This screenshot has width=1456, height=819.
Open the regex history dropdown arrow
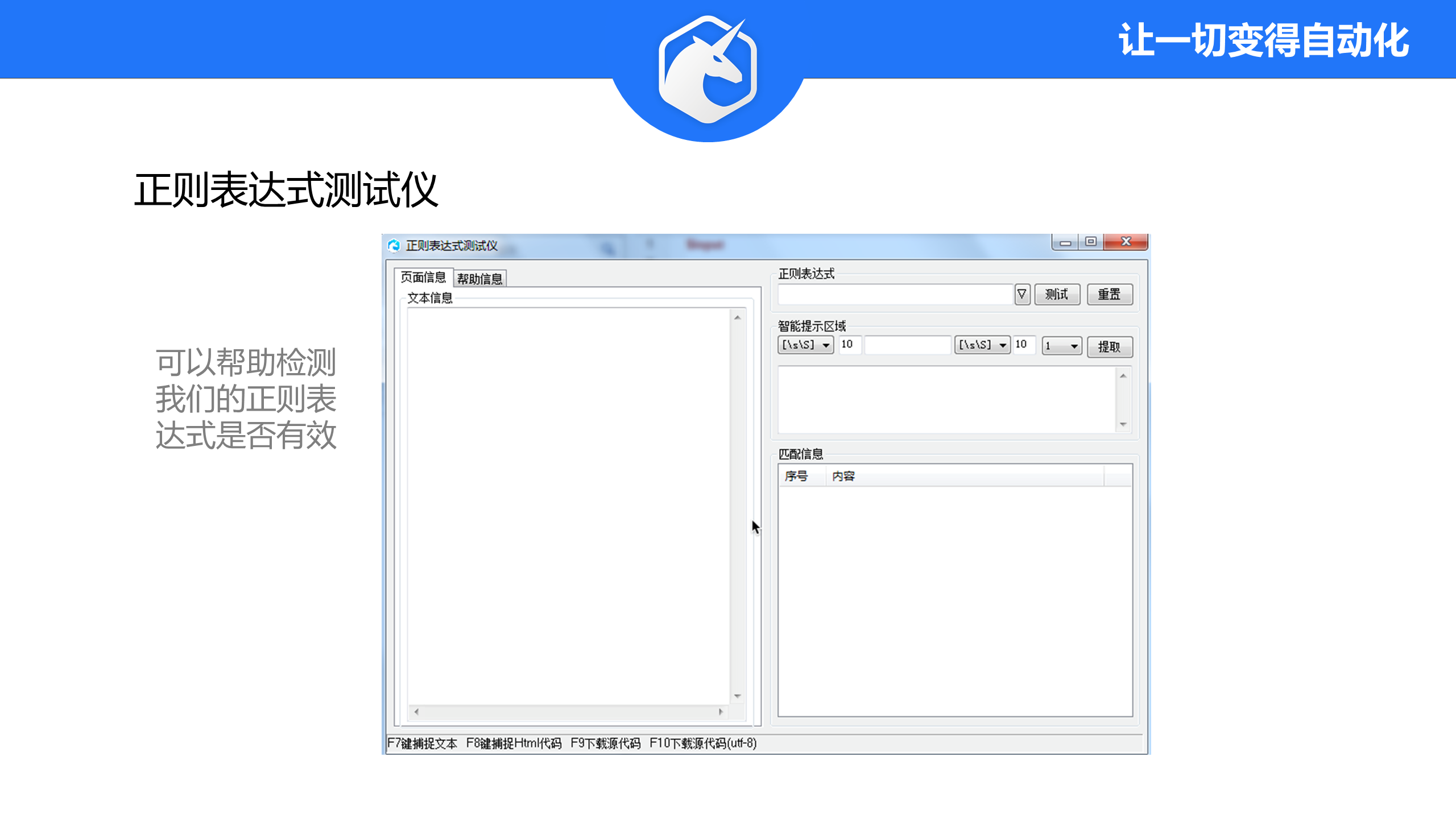coord(1021,294)
